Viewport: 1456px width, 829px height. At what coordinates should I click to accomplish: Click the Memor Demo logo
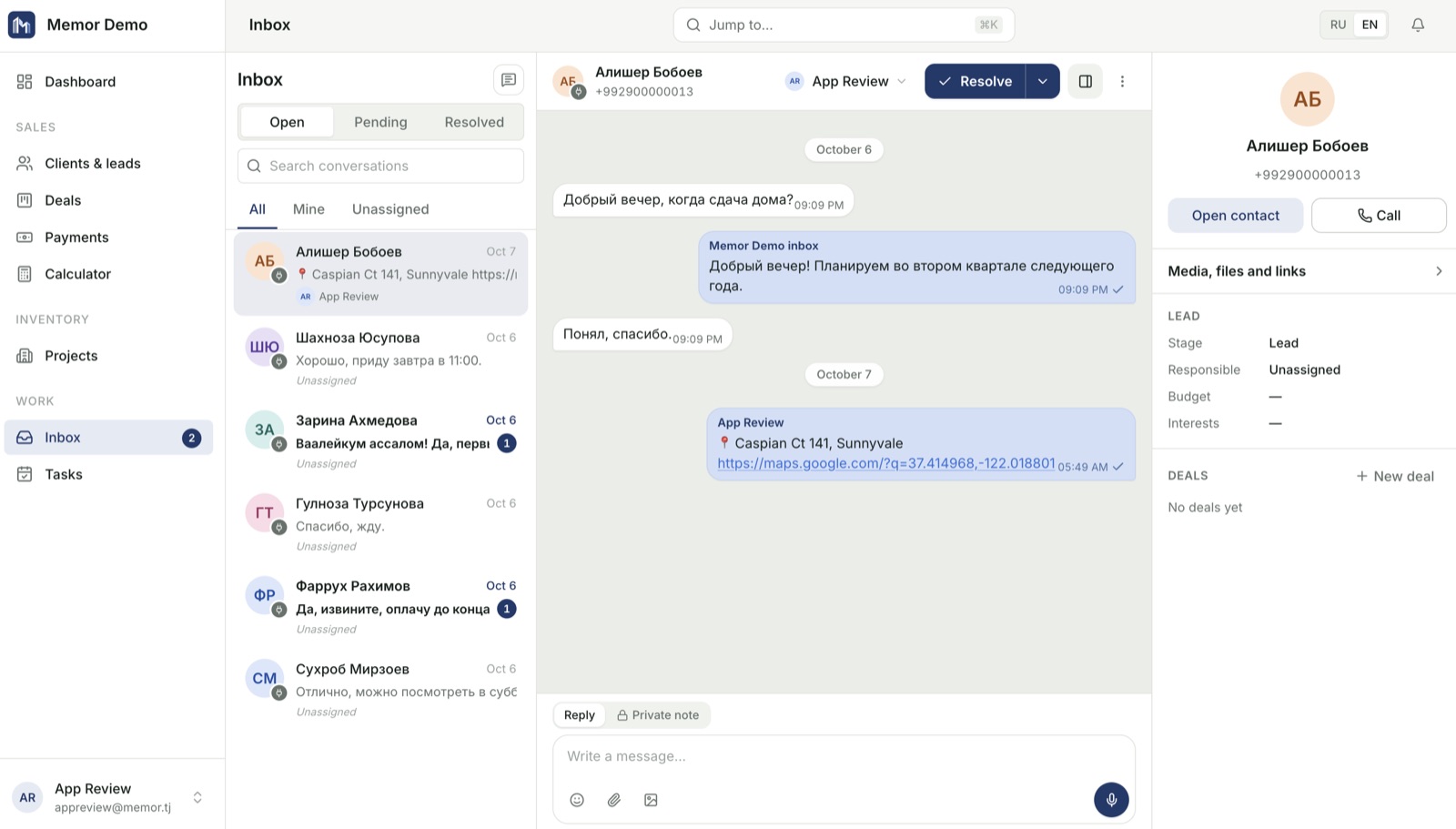(22, 25)
